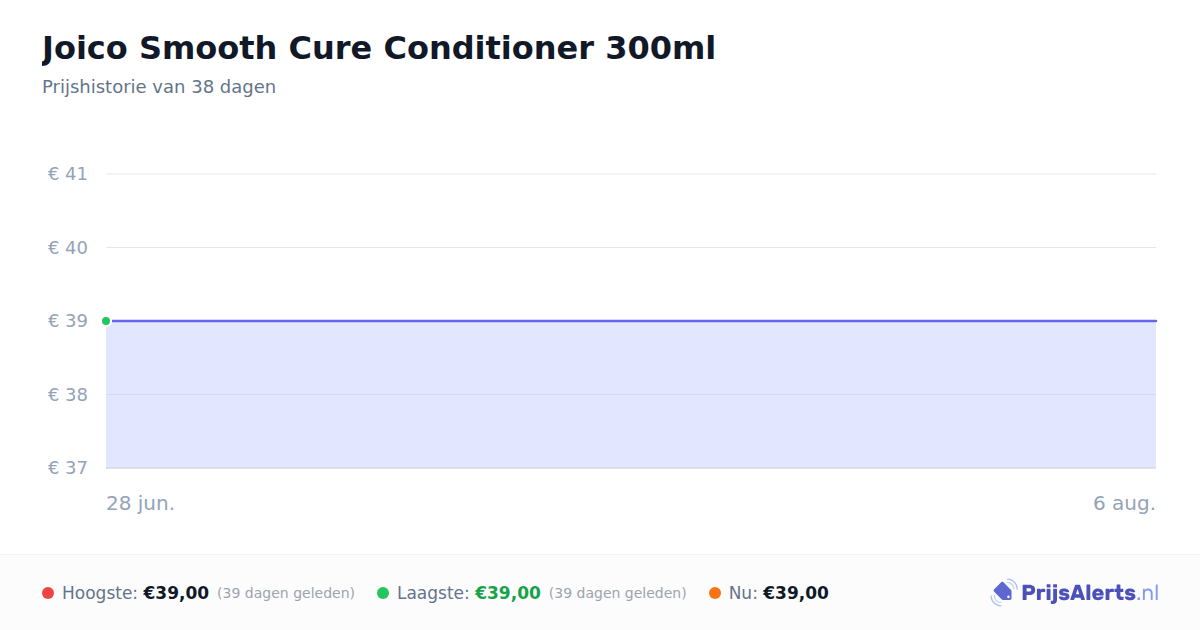Click the € 37 axis label

68,468
